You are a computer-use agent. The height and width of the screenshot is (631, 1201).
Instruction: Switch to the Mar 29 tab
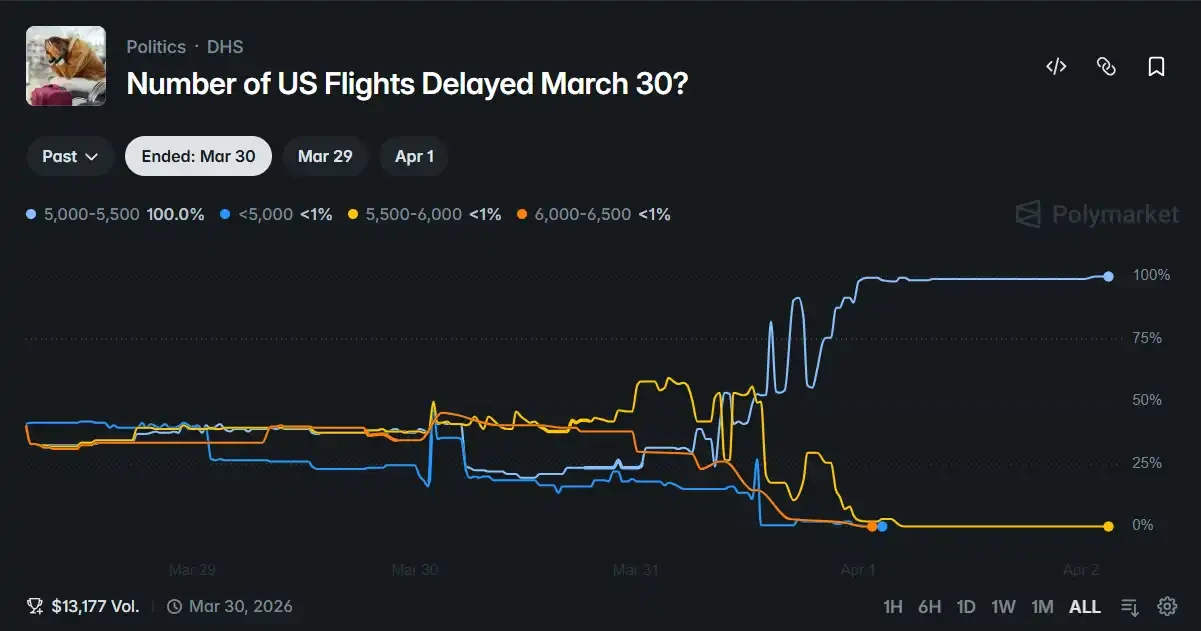click(x=325, y=156)
